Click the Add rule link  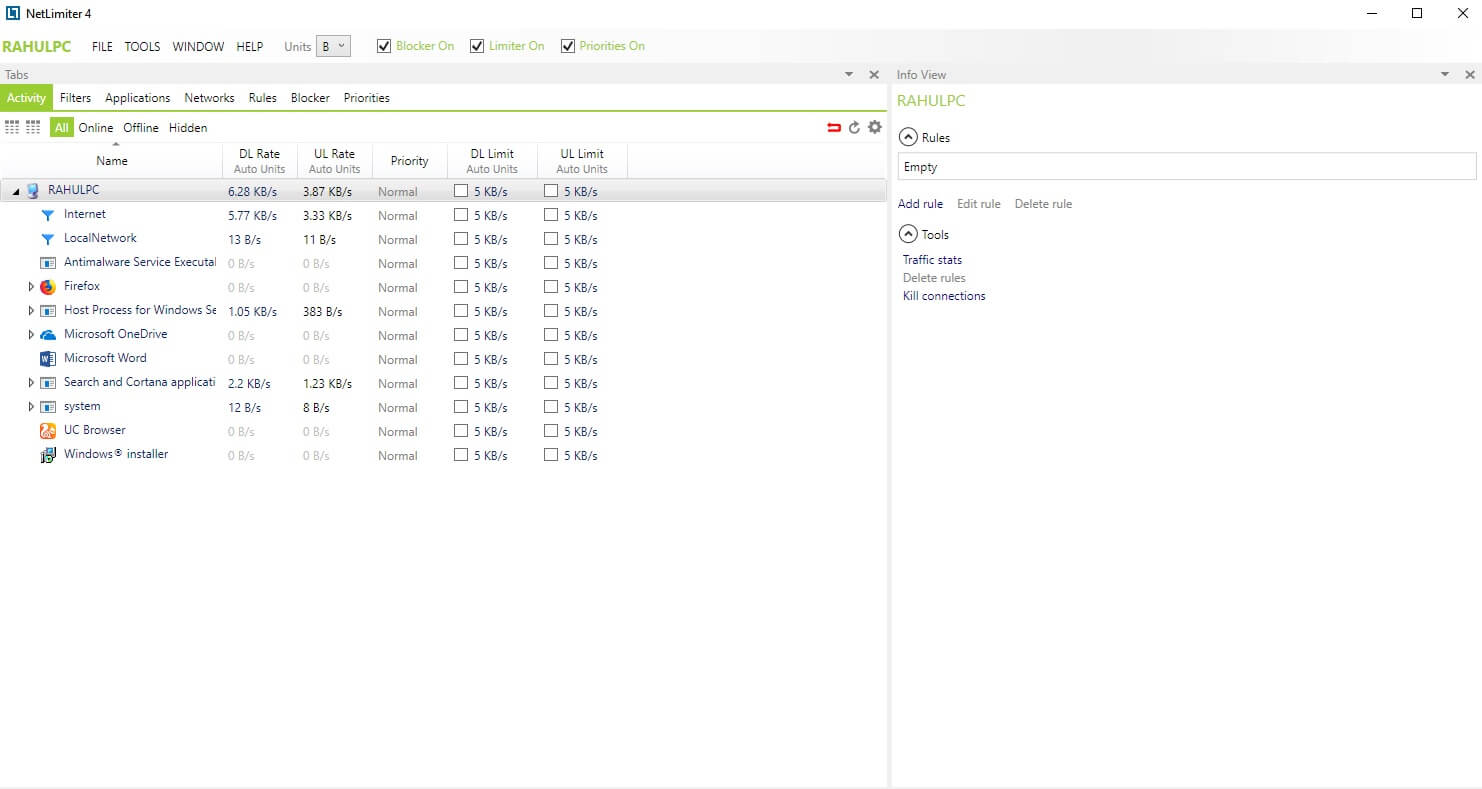click(920, 204)
